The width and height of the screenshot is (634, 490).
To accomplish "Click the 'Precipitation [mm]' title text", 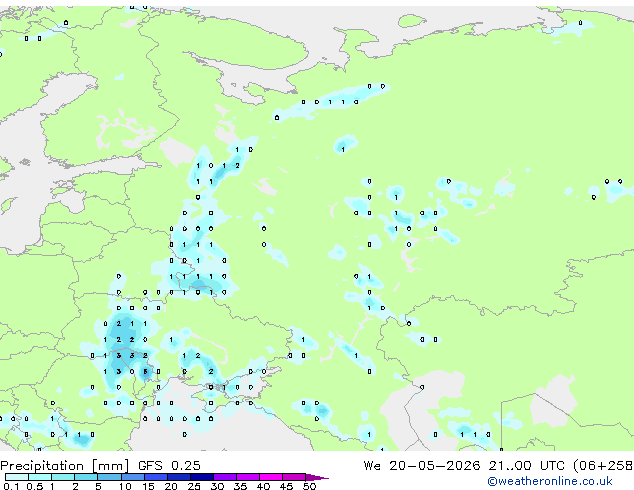I will click(x=65, y=466).
